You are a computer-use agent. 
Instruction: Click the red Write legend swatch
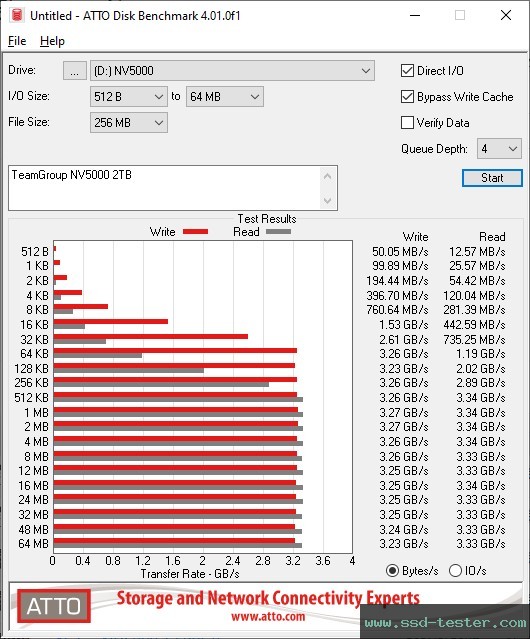pos(196,231)
